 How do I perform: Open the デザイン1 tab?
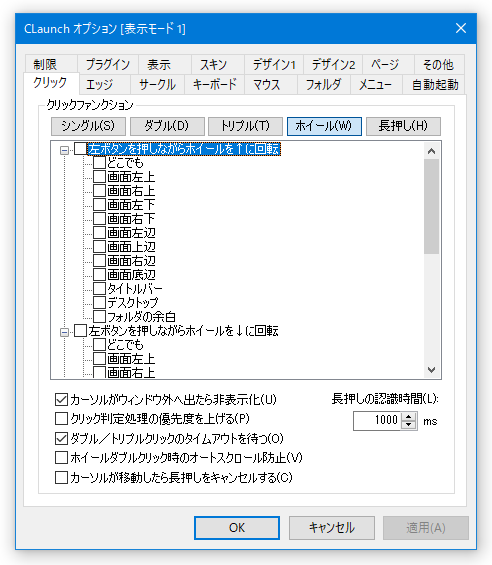(x=274, y=65)
